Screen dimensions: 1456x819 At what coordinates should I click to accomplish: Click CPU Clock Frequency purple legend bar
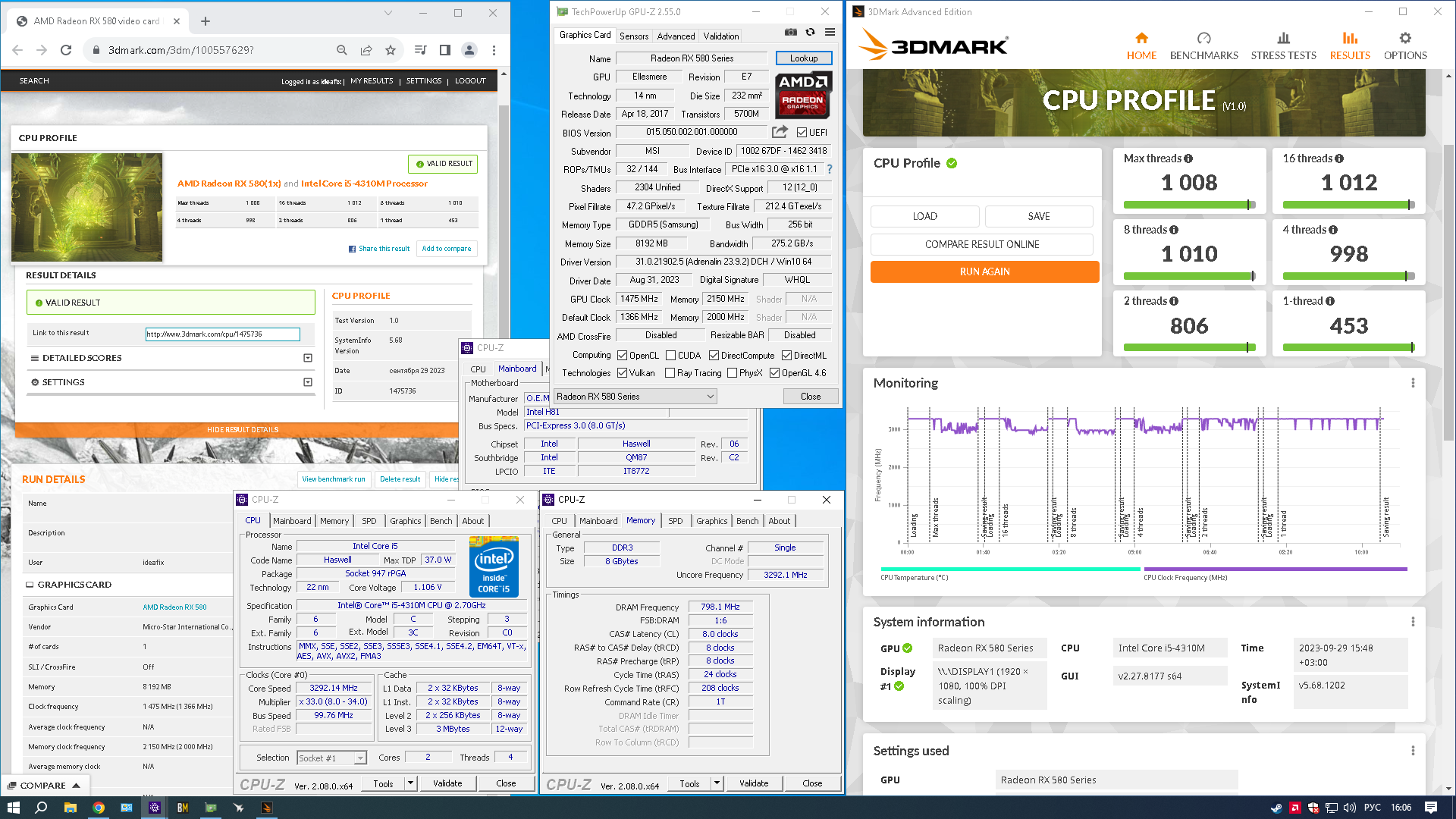pyautogui.click(x=1275, y=569)
